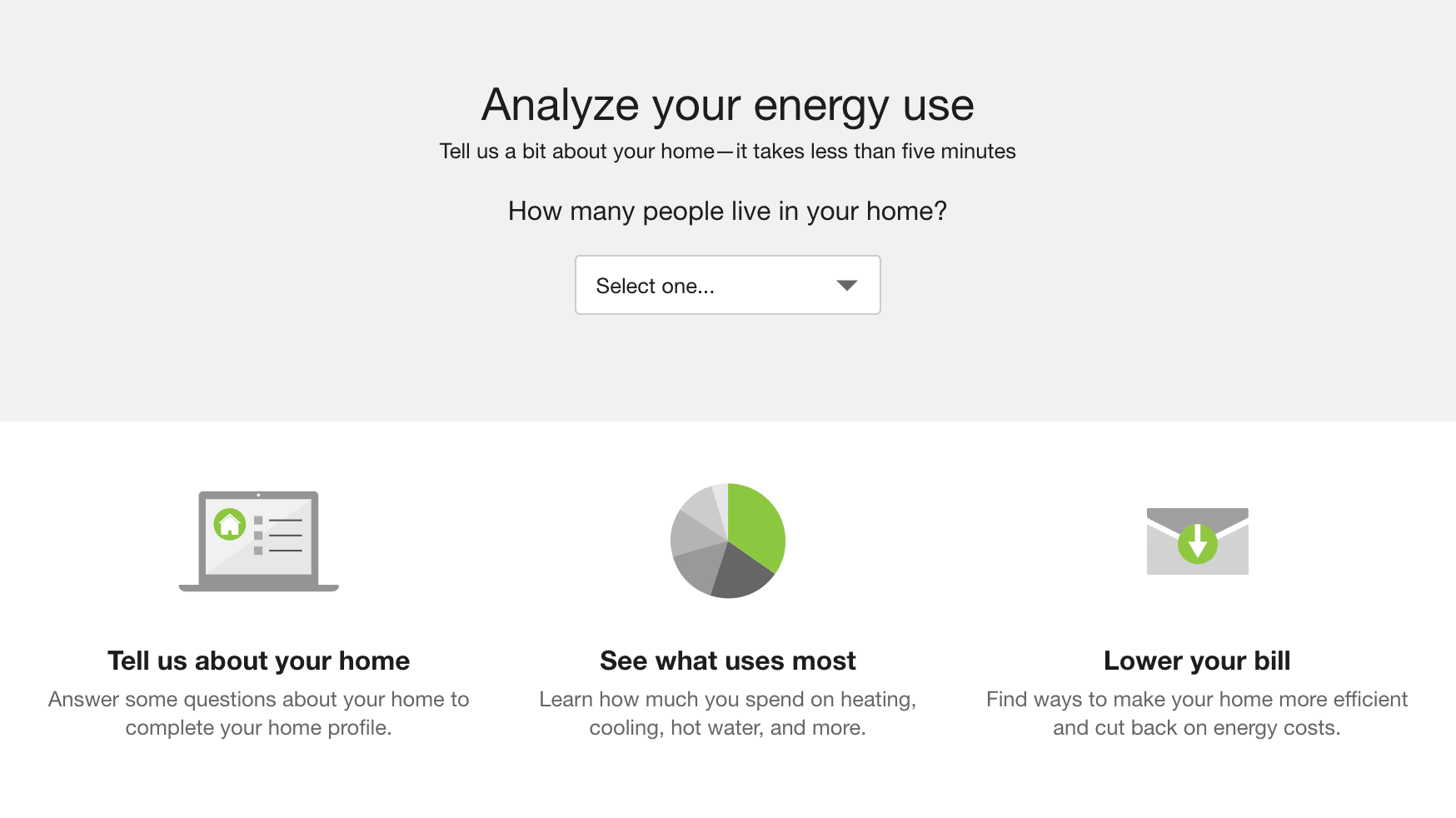Click the home profile description paragraph

[x=257, y=713]
